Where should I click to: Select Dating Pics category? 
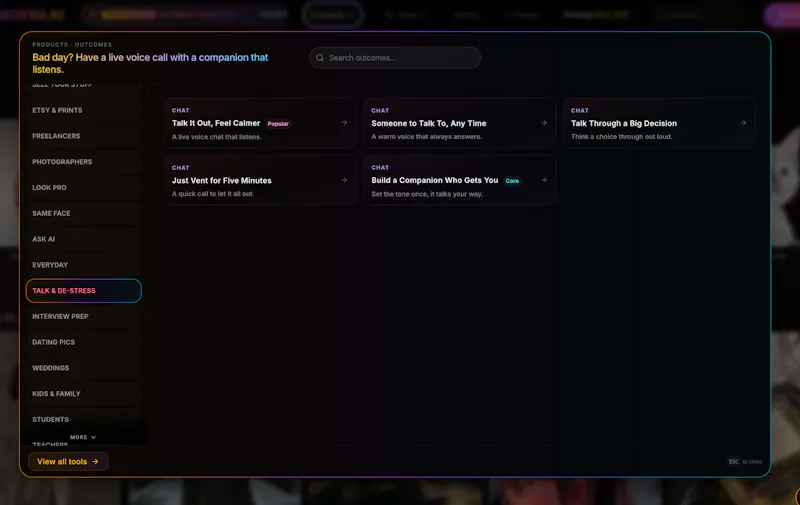[84, 342]
